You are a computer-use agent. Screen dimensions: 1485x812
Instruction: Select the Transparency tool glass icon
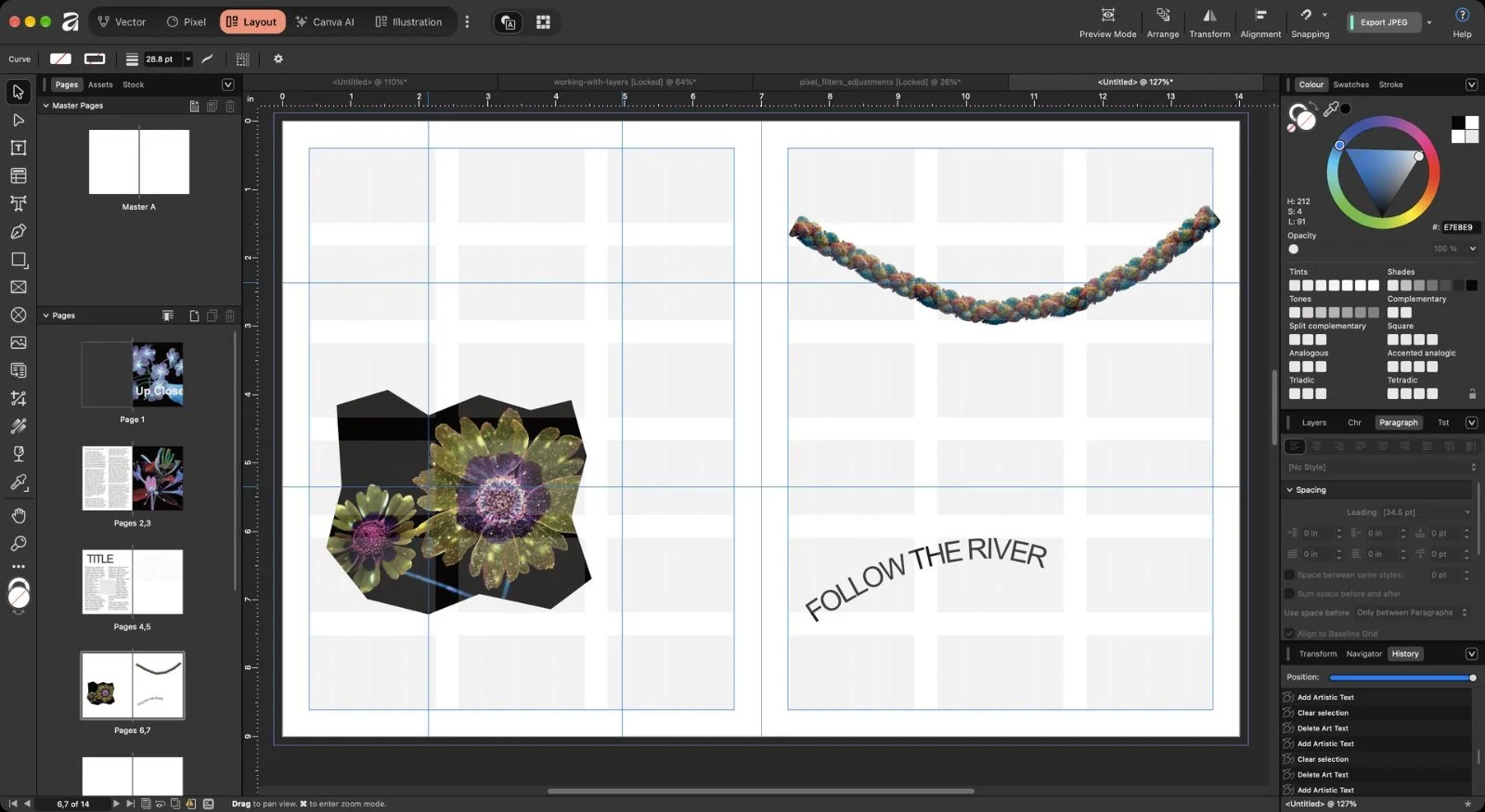[18, 454]
